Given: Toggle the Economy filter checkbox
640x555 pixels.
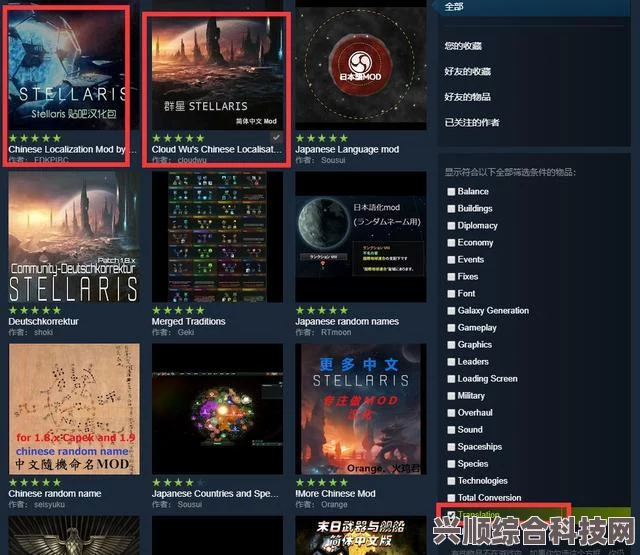Looking at the screenshot, I should [451, 243].
